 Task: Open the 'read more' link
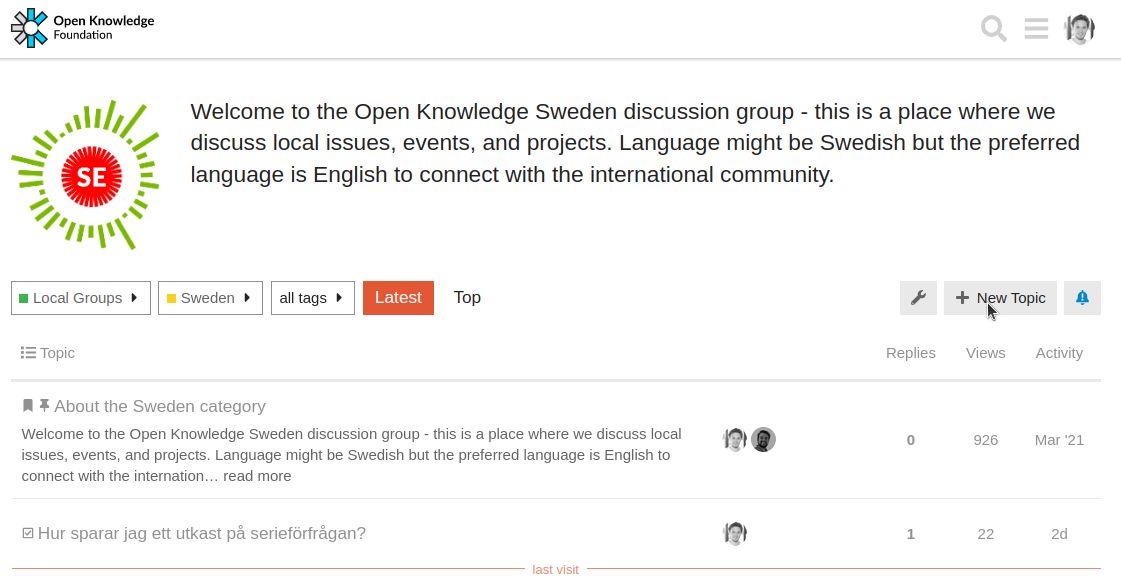pos(257,476)
